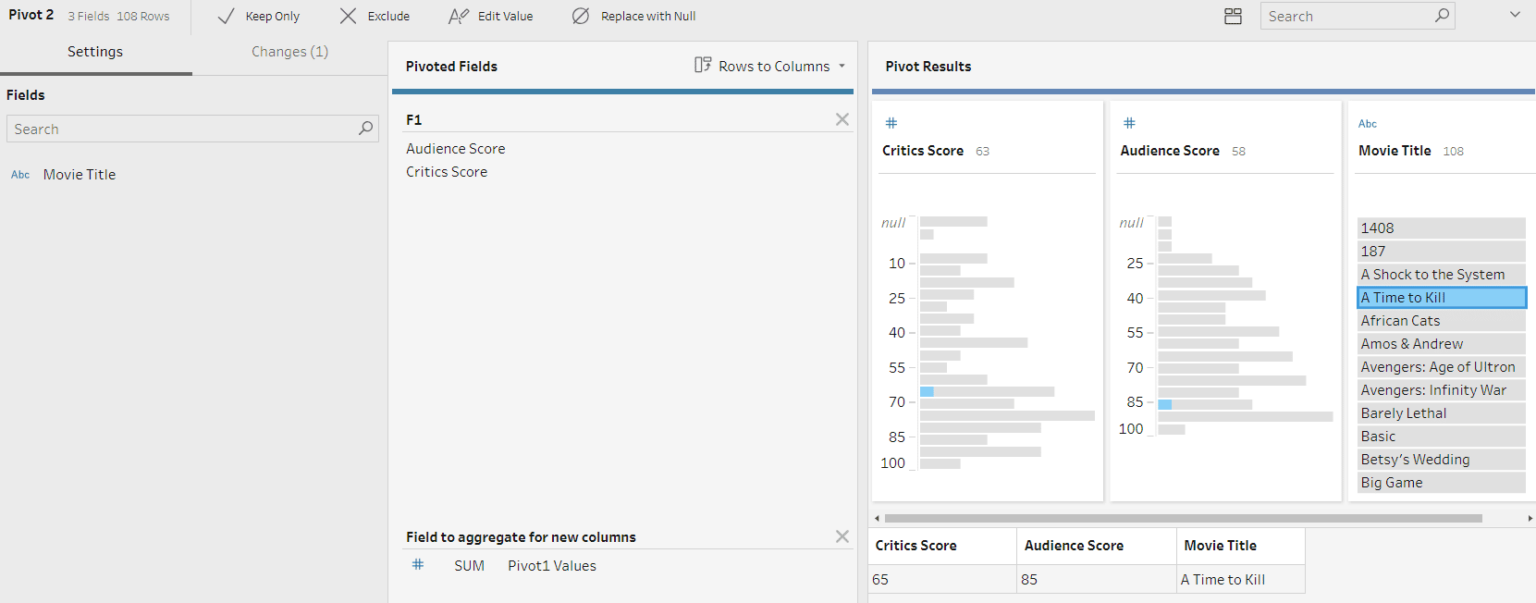This screenshot has height=603, width=1536.
Task: Open the Rows to Columns pivot dropdown
Action: 769,66
